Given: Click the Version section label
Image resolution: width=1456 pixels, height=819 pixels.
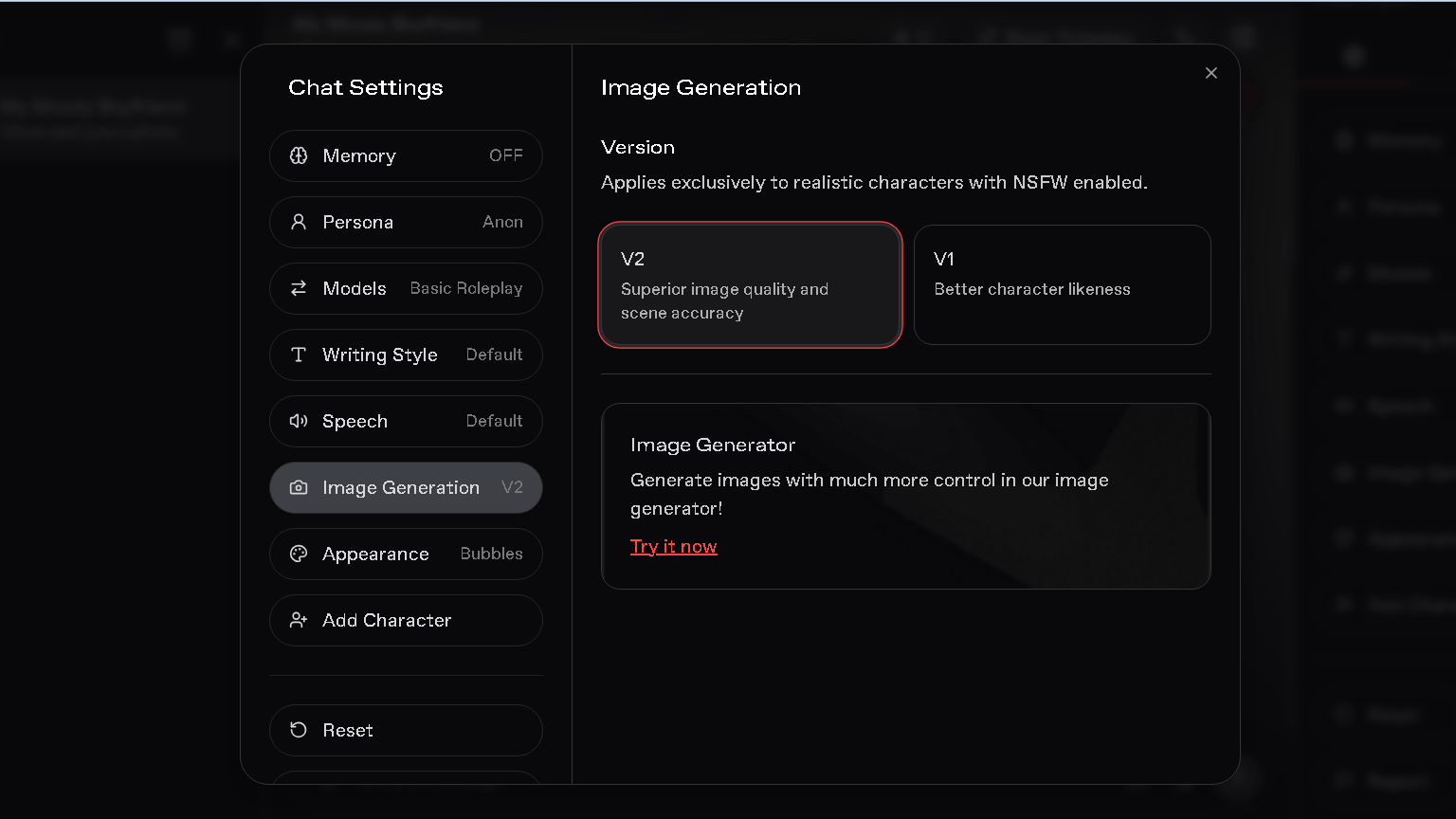Looking at the screenshot, I should (x=638, y=147).
